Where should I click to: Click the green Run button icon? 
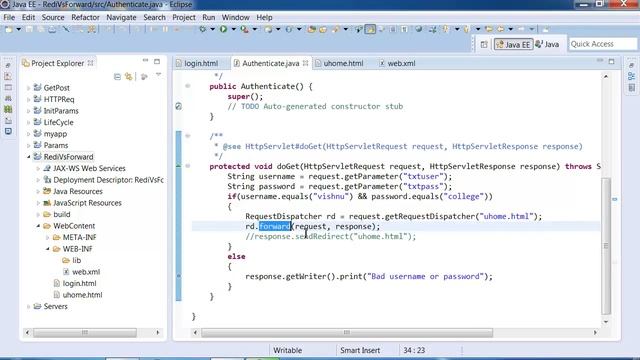(x=223, y=29)
